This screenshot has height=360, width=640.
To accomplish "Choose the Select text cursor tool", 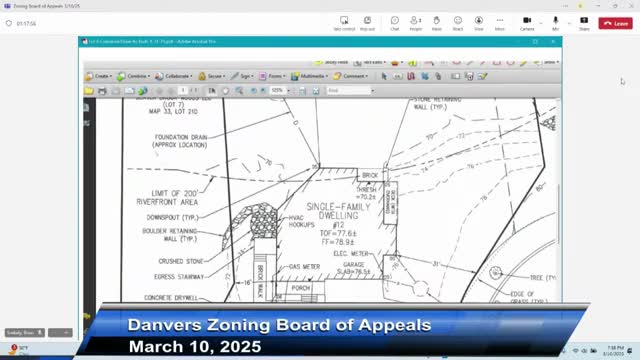I will [211, 91].
